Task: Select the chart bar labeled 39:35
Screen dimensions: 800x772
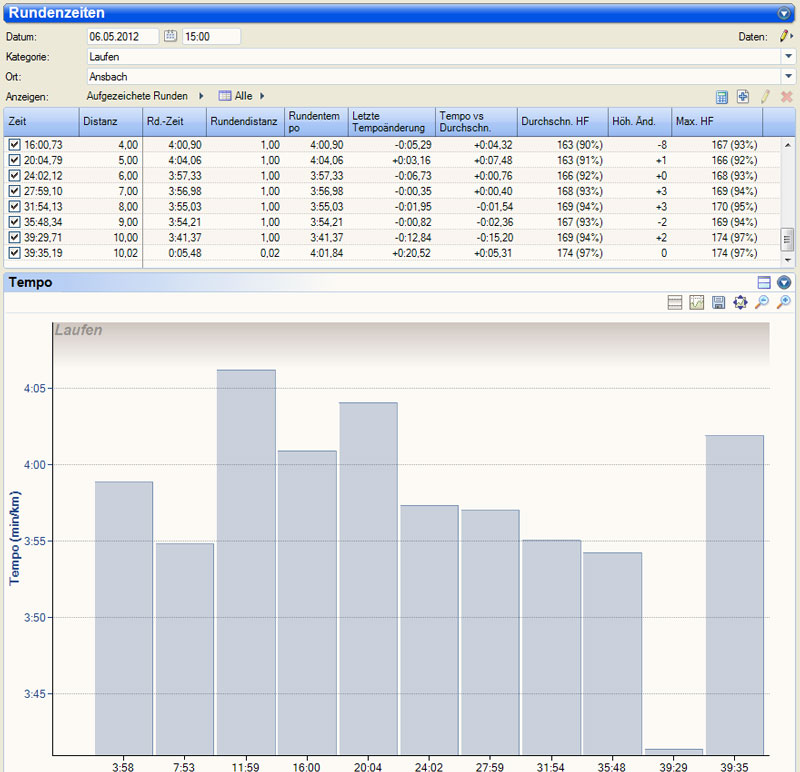Action: (x=735, y=595)
